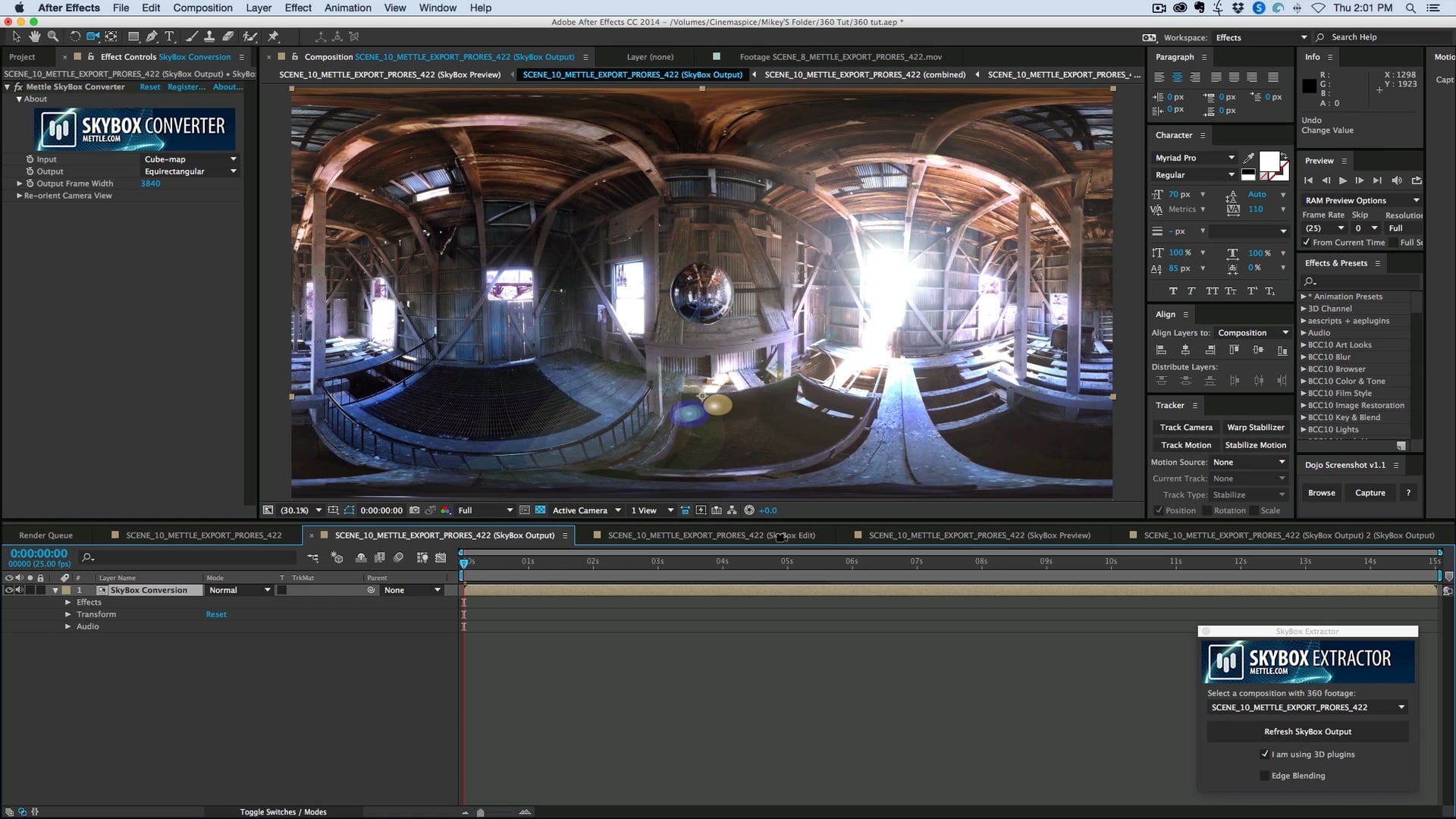This screenshot has width=1456, height=819.
Task: Toggle the Effects expander on layer
Action: coord(67,602)
